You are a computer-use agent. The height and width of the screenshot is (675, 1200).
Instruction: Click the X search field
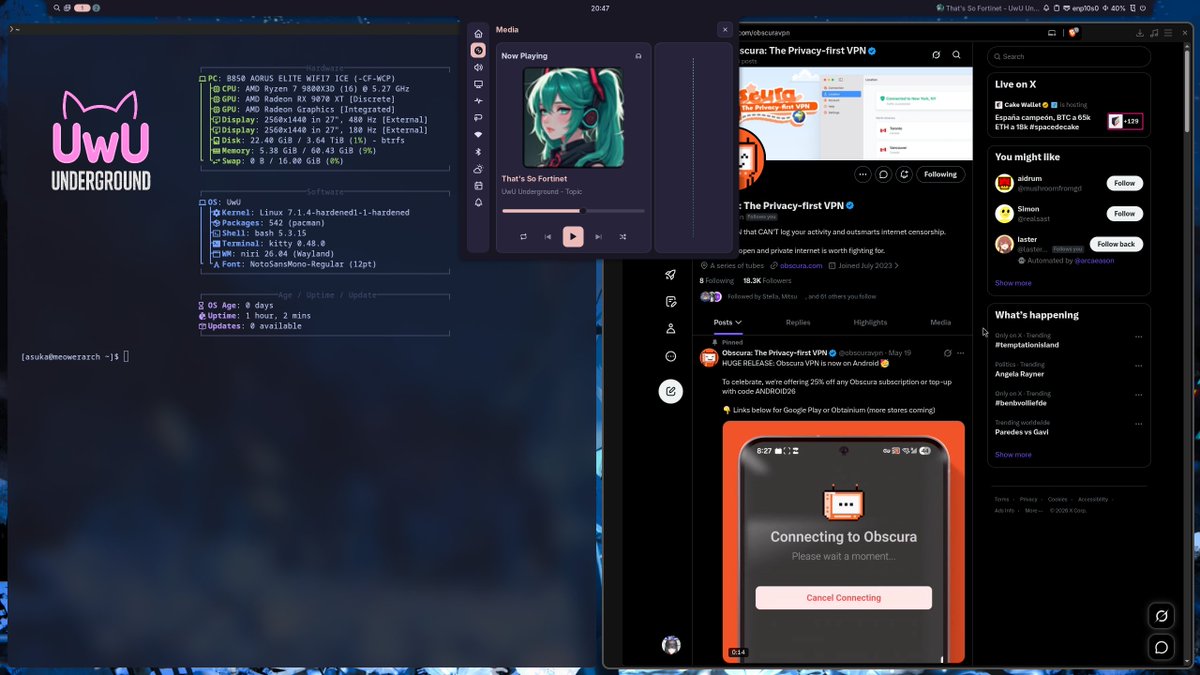click(1069, 56)
